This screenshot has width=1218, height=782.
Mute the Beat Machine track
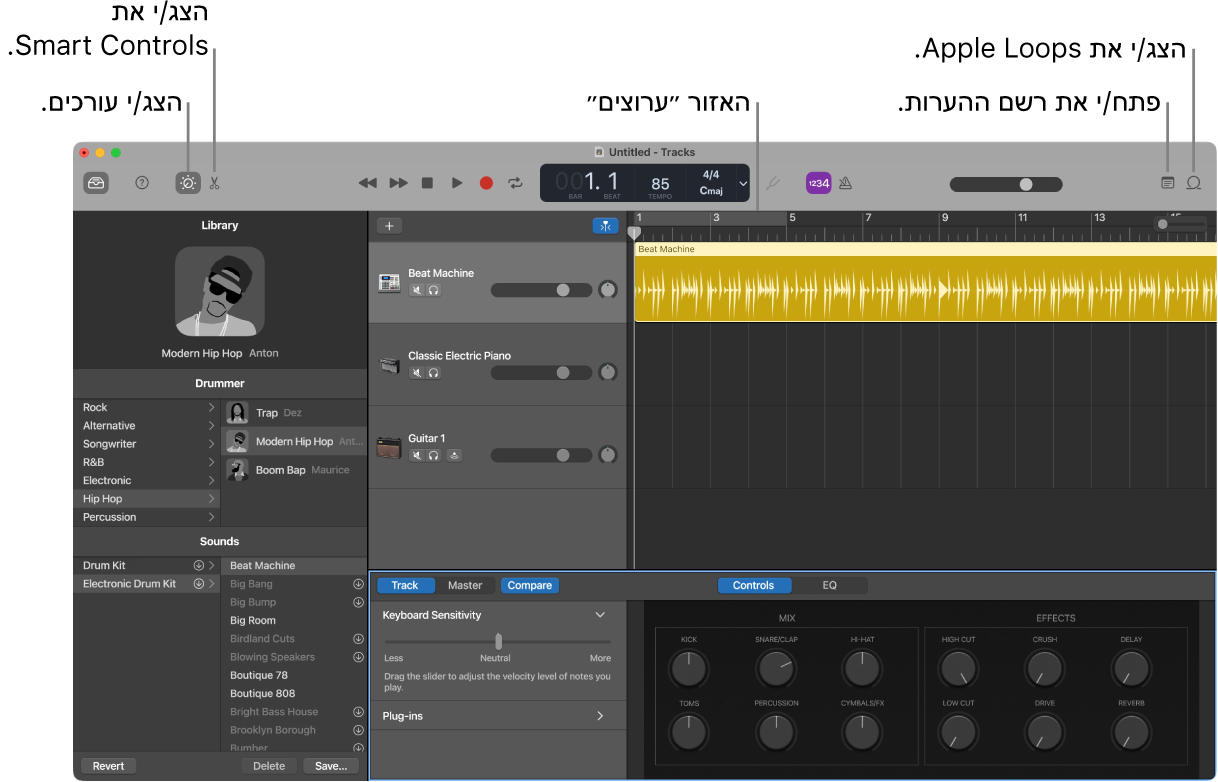click(417, 289)
